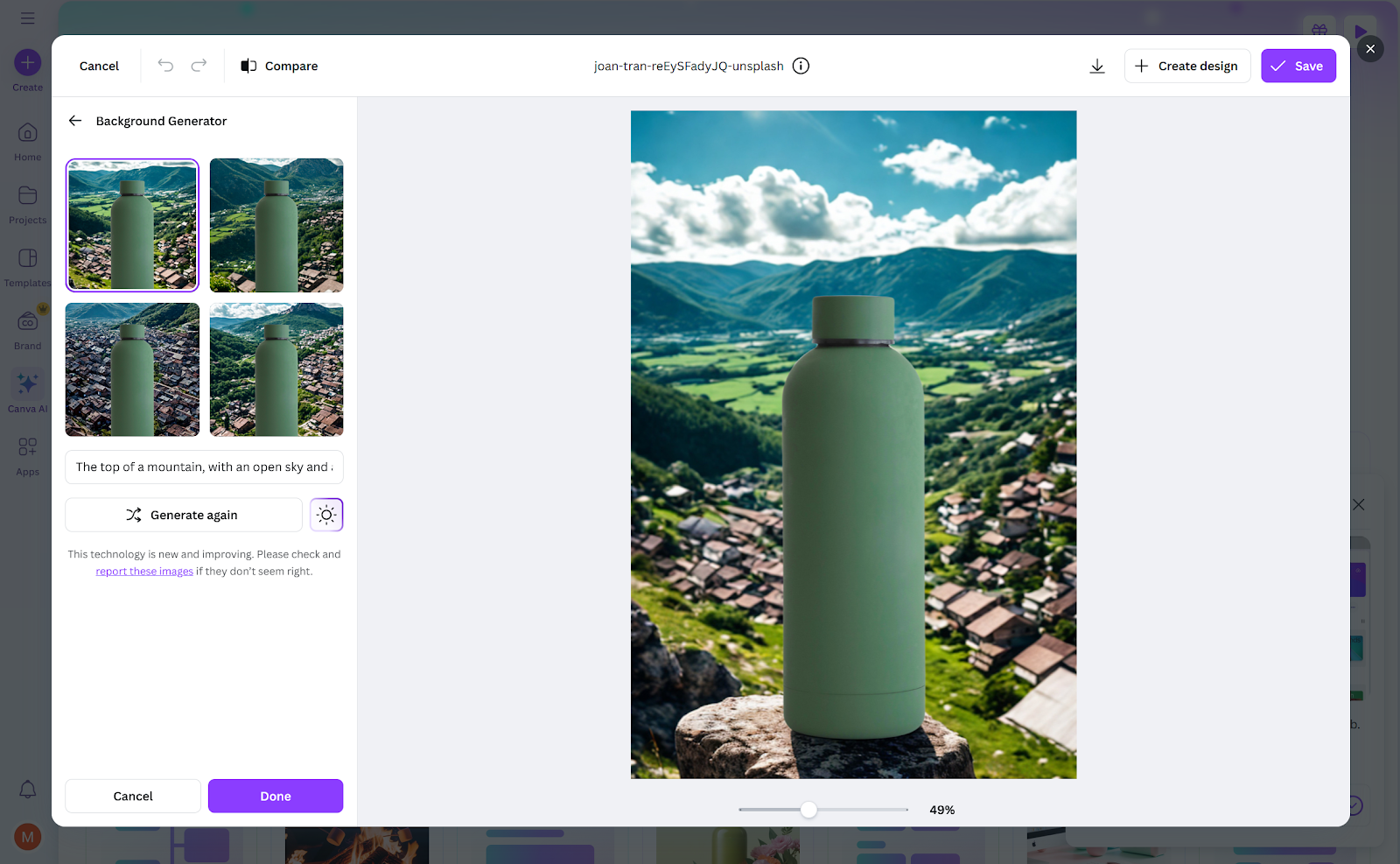Viewport: 1400px width, 864px height.
Task: Open the Templates sidebar tab
Action: tap(27, 267)
